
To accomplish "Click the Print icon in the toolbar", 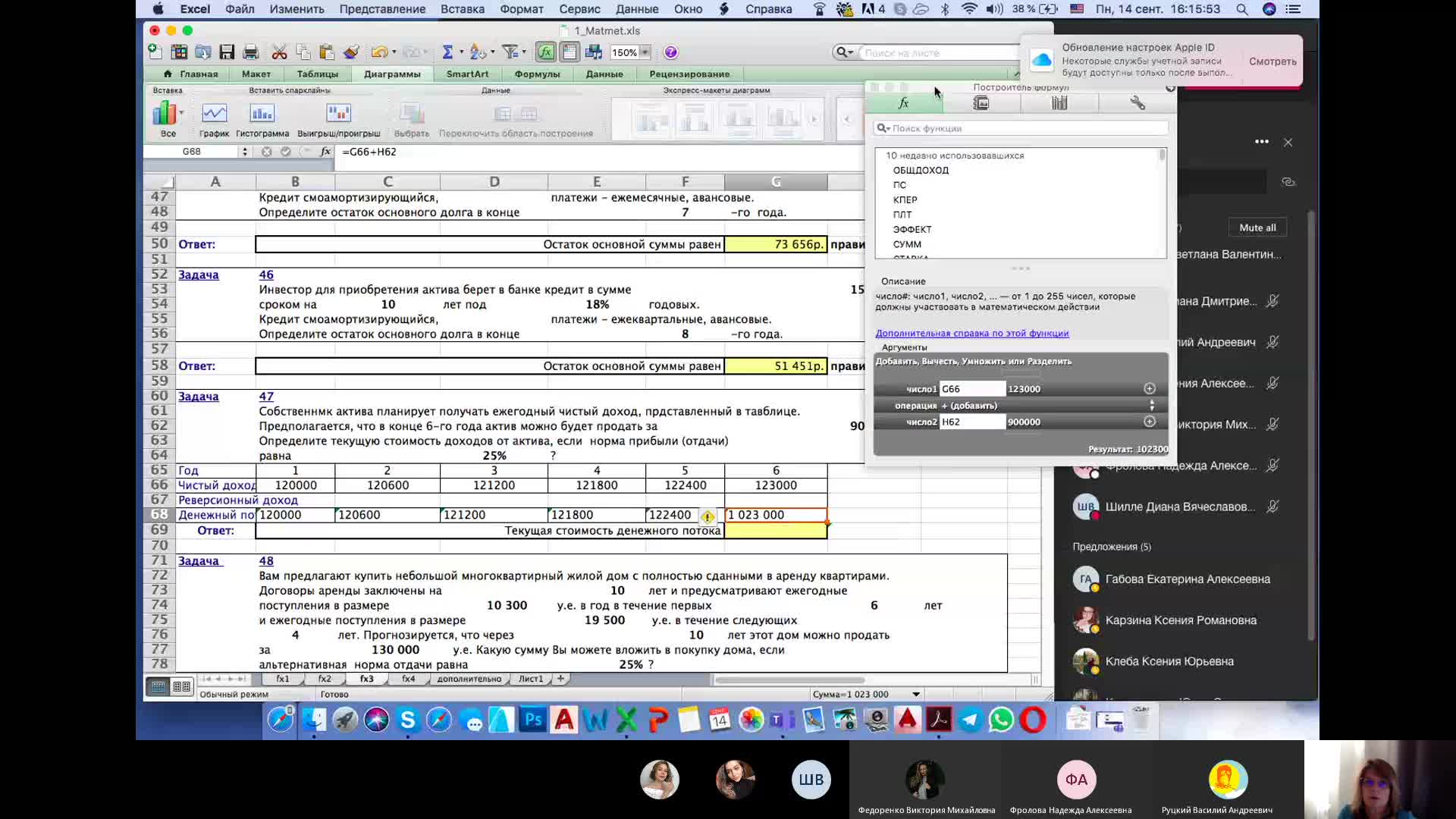I will (251, 52).
